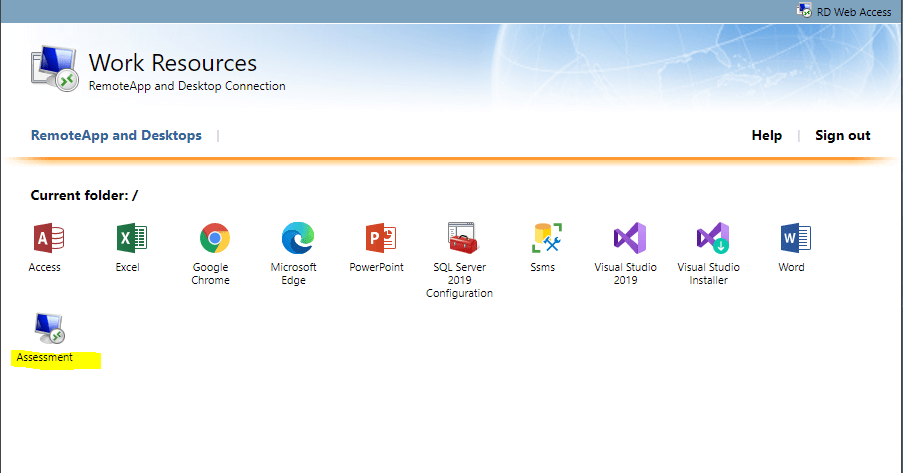The width and height of the screenshot is (903, 473).
Task: Open the Visual Studio 2019 icon
Action: click(x=629, y=238)
